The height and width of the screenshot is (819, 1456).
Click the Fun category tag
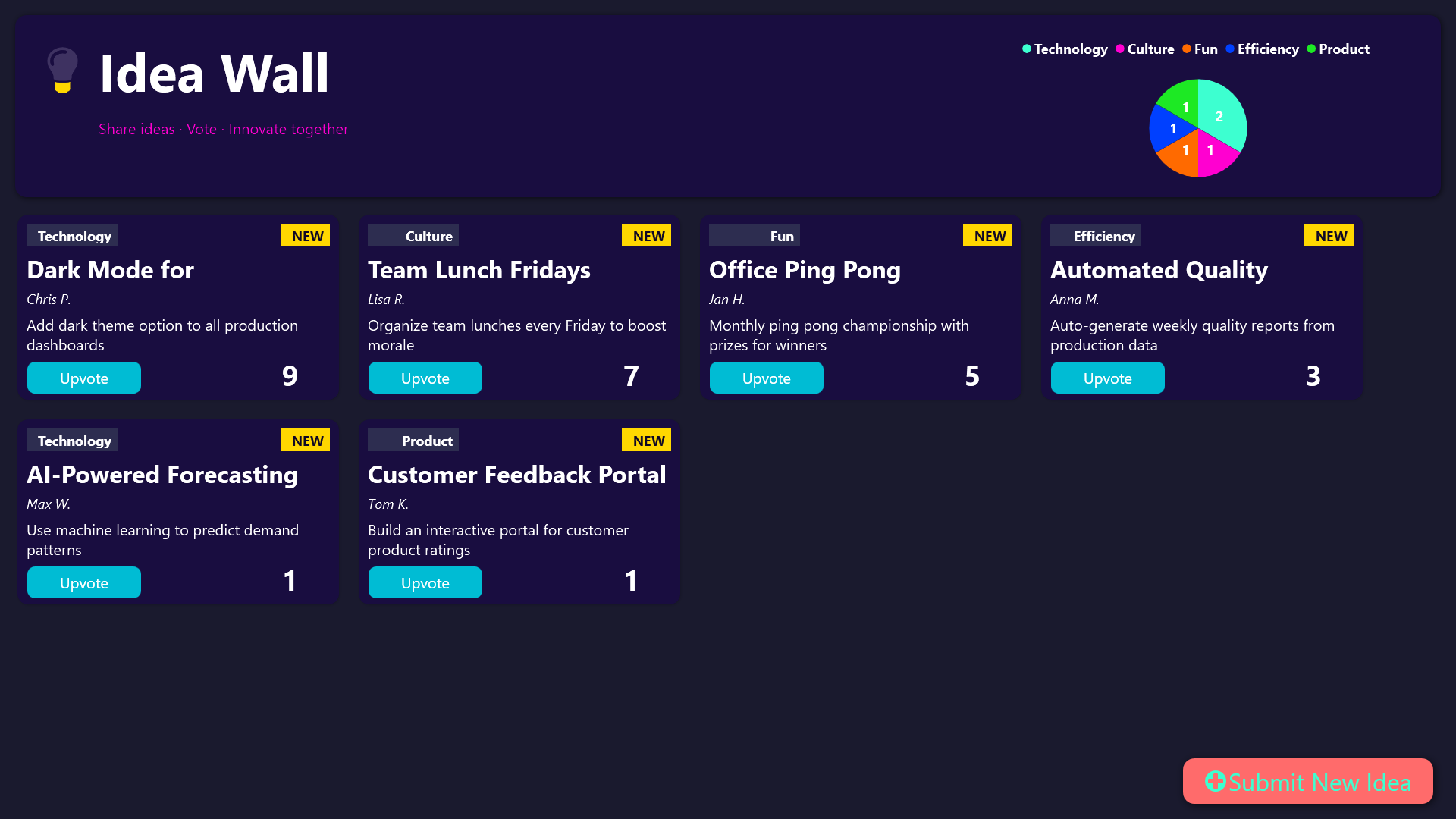pos(755,236)
